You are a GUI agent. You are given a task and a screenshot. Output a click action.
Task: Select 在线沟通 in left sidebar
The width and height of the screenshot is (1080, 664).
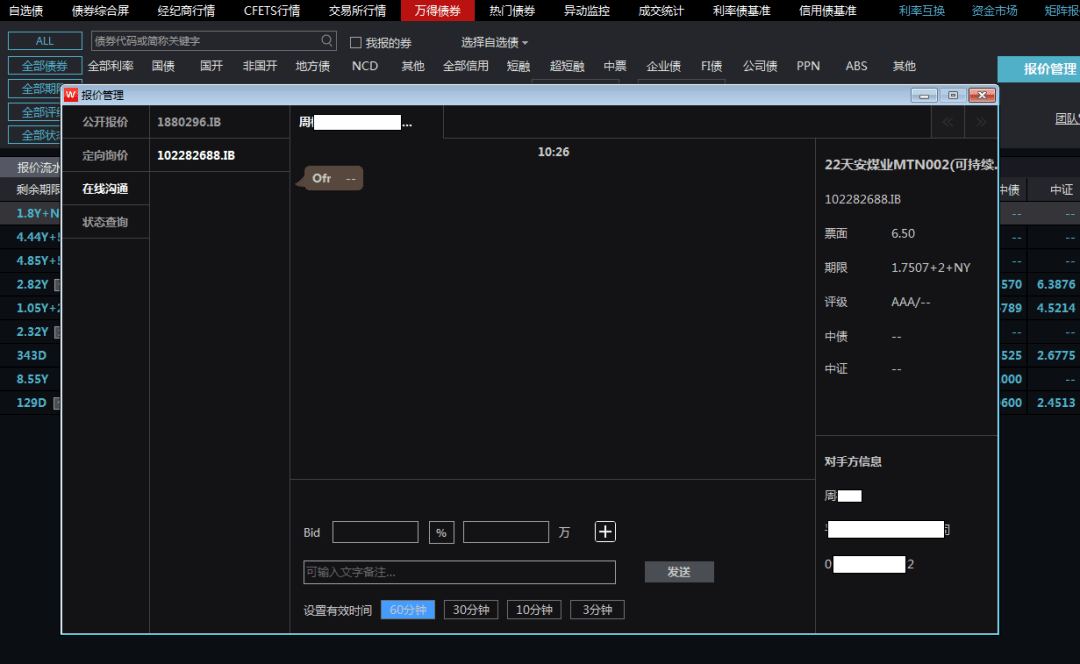pos(105,189)
